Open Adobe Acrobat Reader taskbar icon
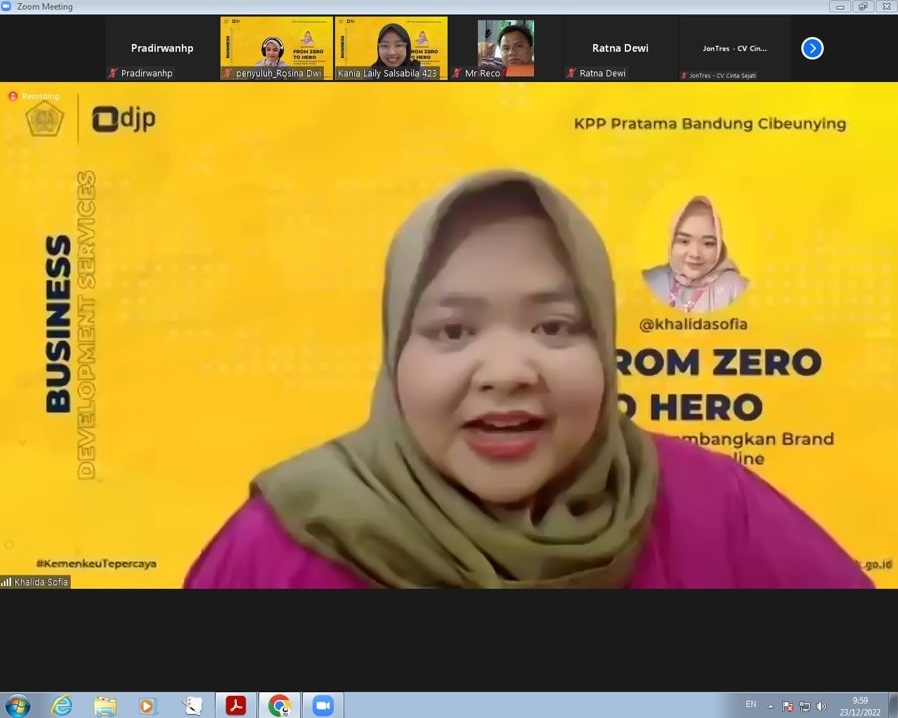 (236, 705)
